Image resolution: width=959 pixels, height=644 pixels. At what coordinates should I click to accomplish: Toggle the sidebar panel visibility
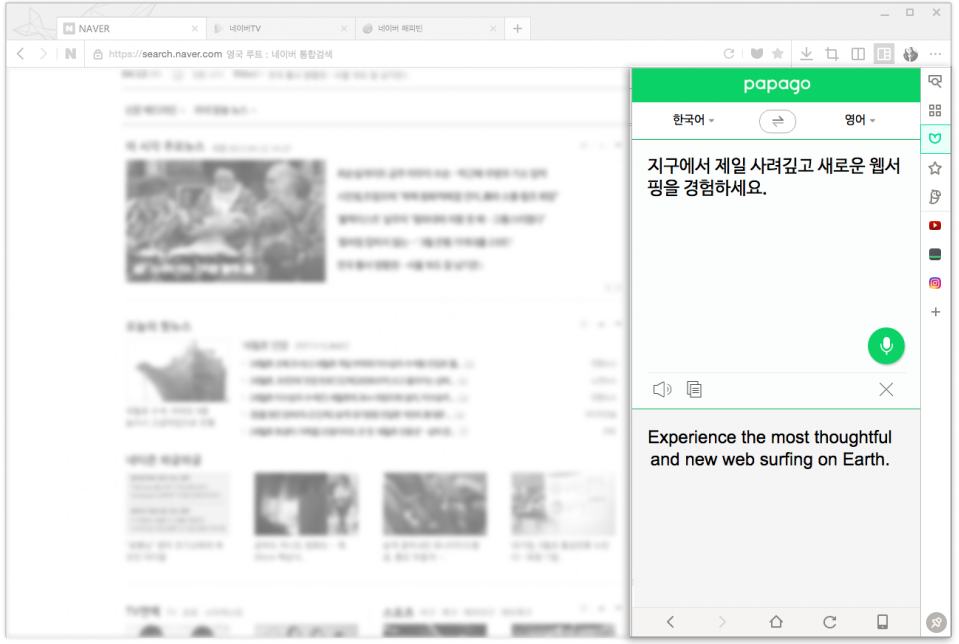[884, 54]
